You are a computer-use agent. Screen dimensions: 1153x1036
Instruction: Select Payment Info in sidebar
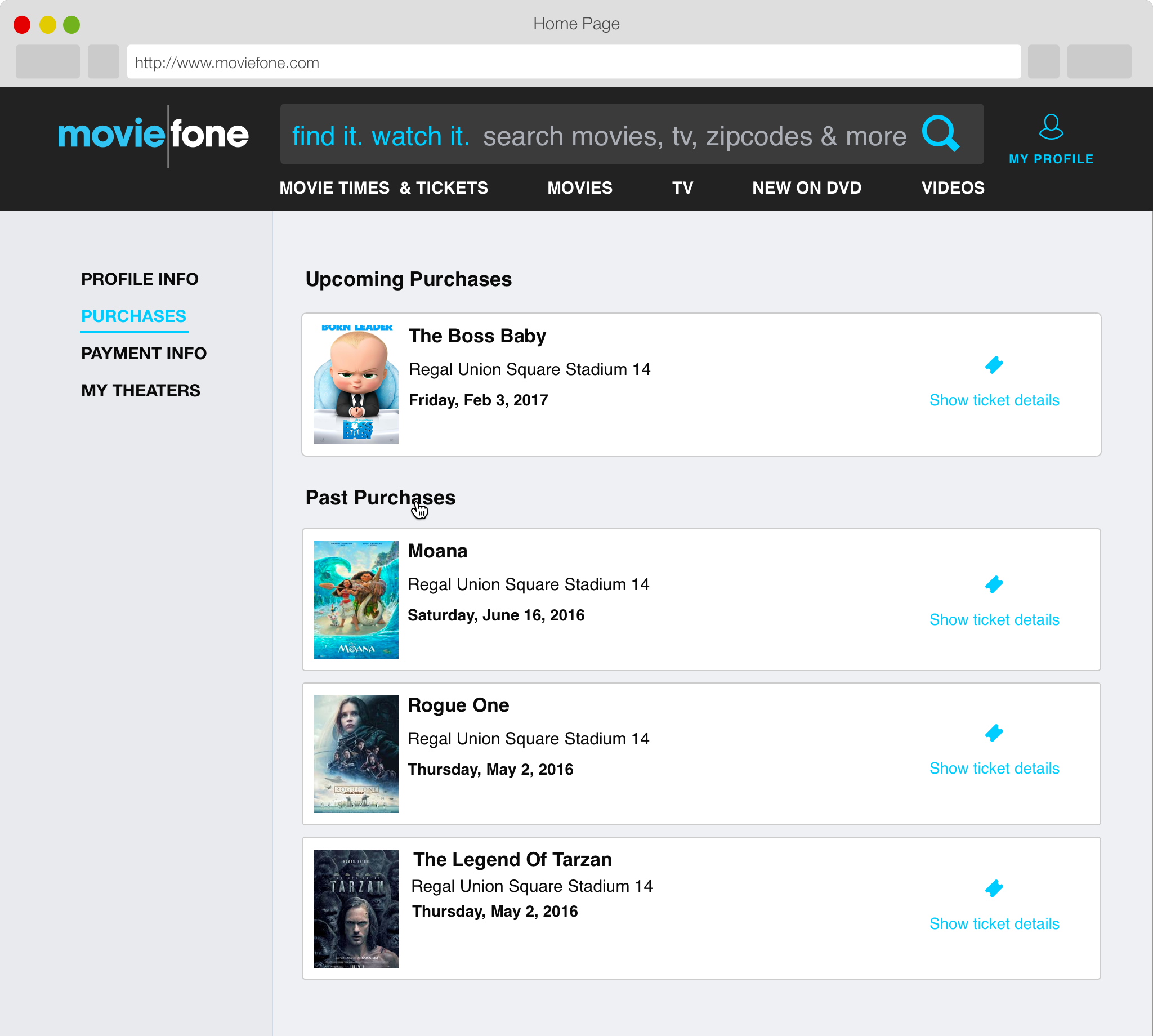coord(144,354)
